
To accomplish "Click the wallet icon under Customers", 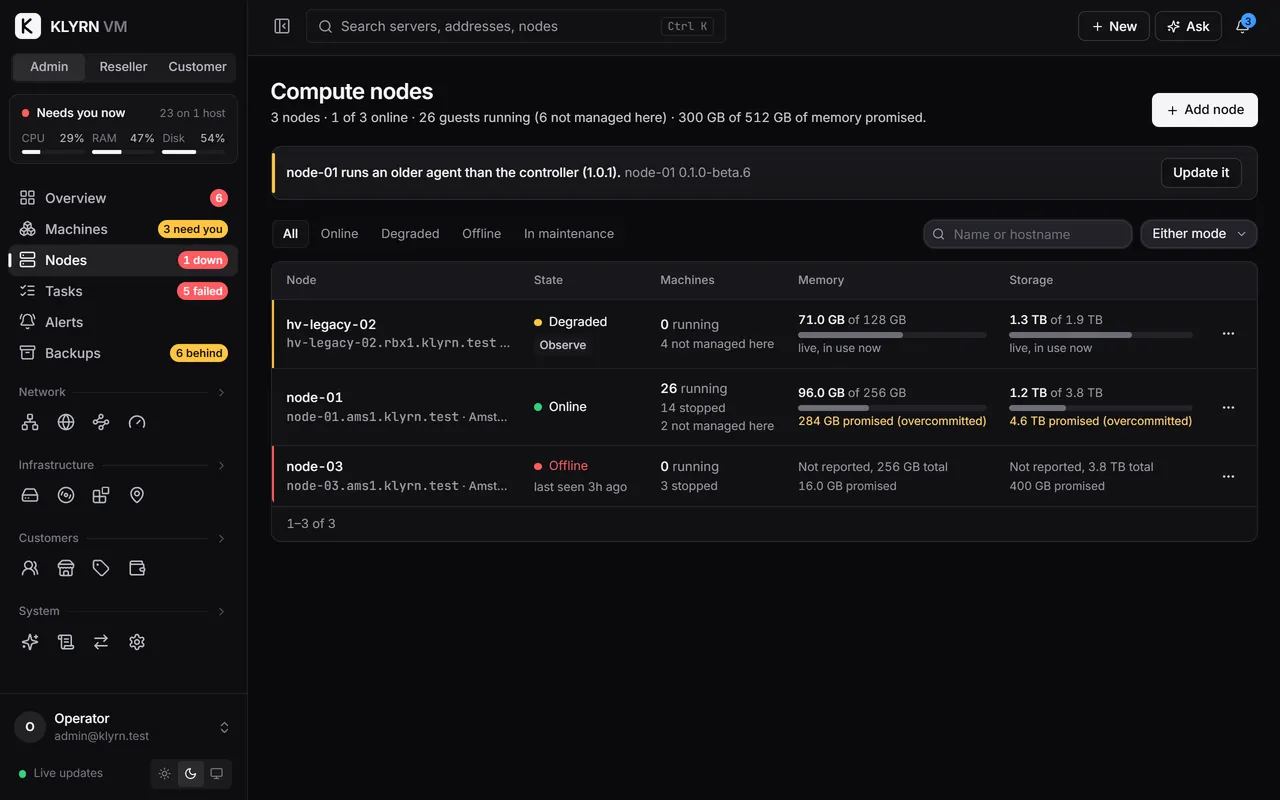I will 137,568.
